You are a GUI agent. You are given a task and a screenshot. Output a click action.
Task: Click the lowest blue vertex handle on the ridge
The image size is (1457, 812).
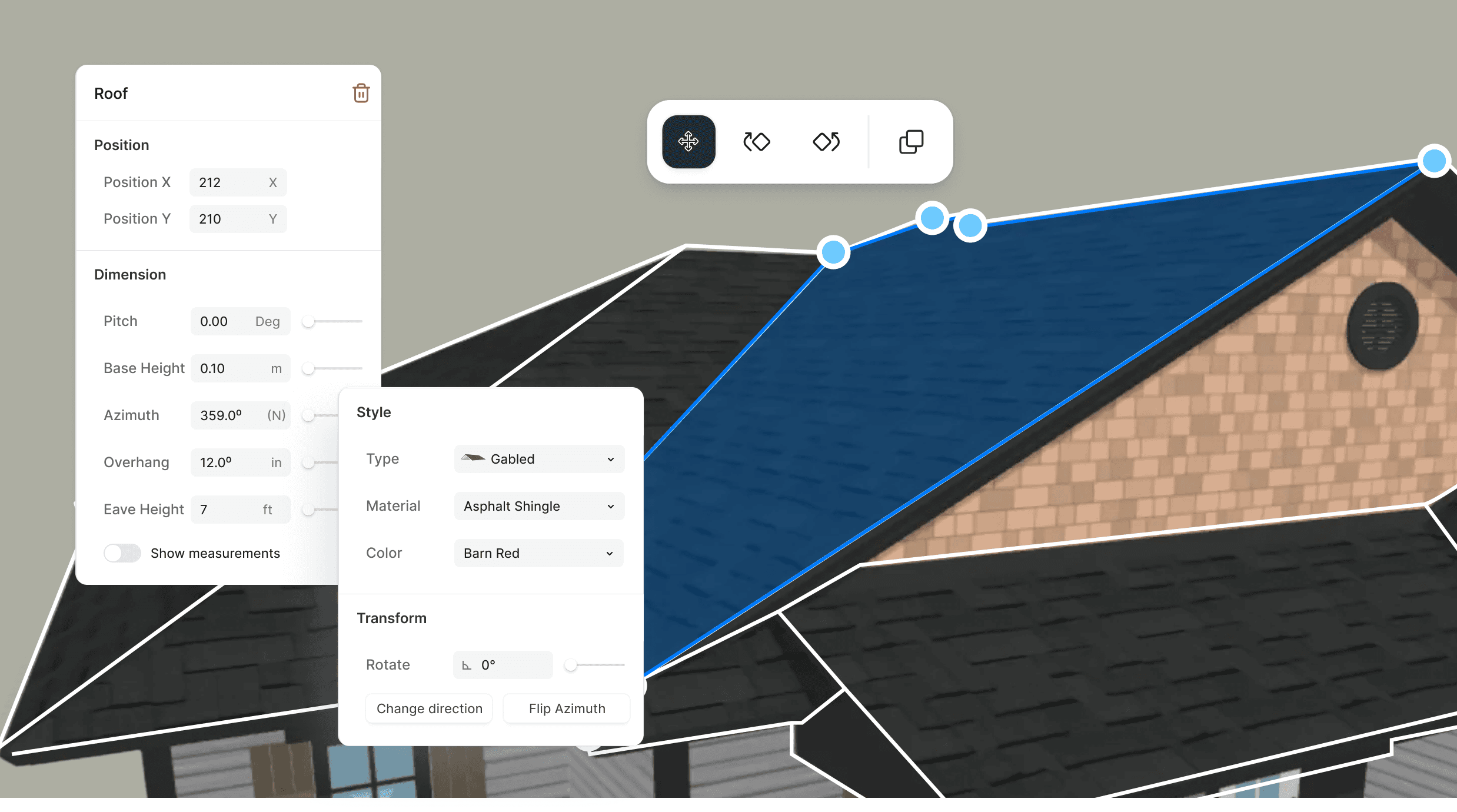point(833,252)
